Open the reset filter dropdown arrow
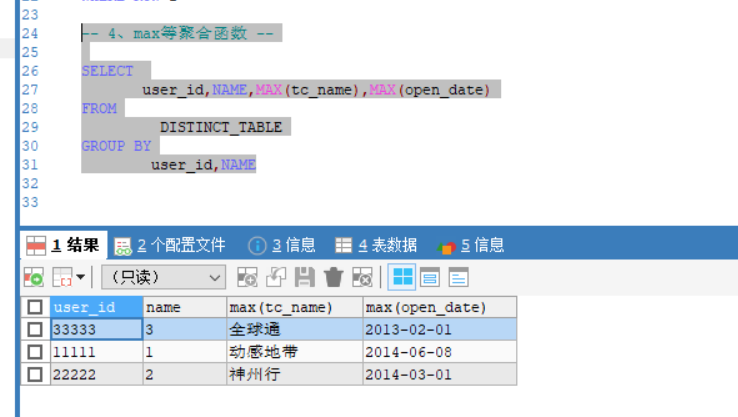 pos(80,277)
